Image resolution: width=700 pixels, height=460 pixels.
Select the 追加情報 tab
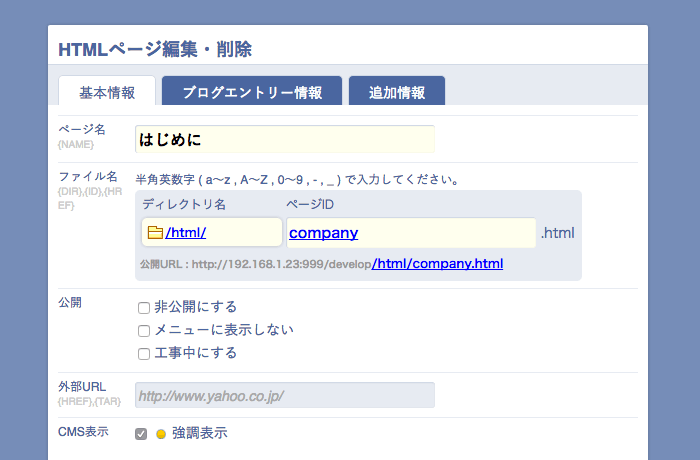pos(396,92)
